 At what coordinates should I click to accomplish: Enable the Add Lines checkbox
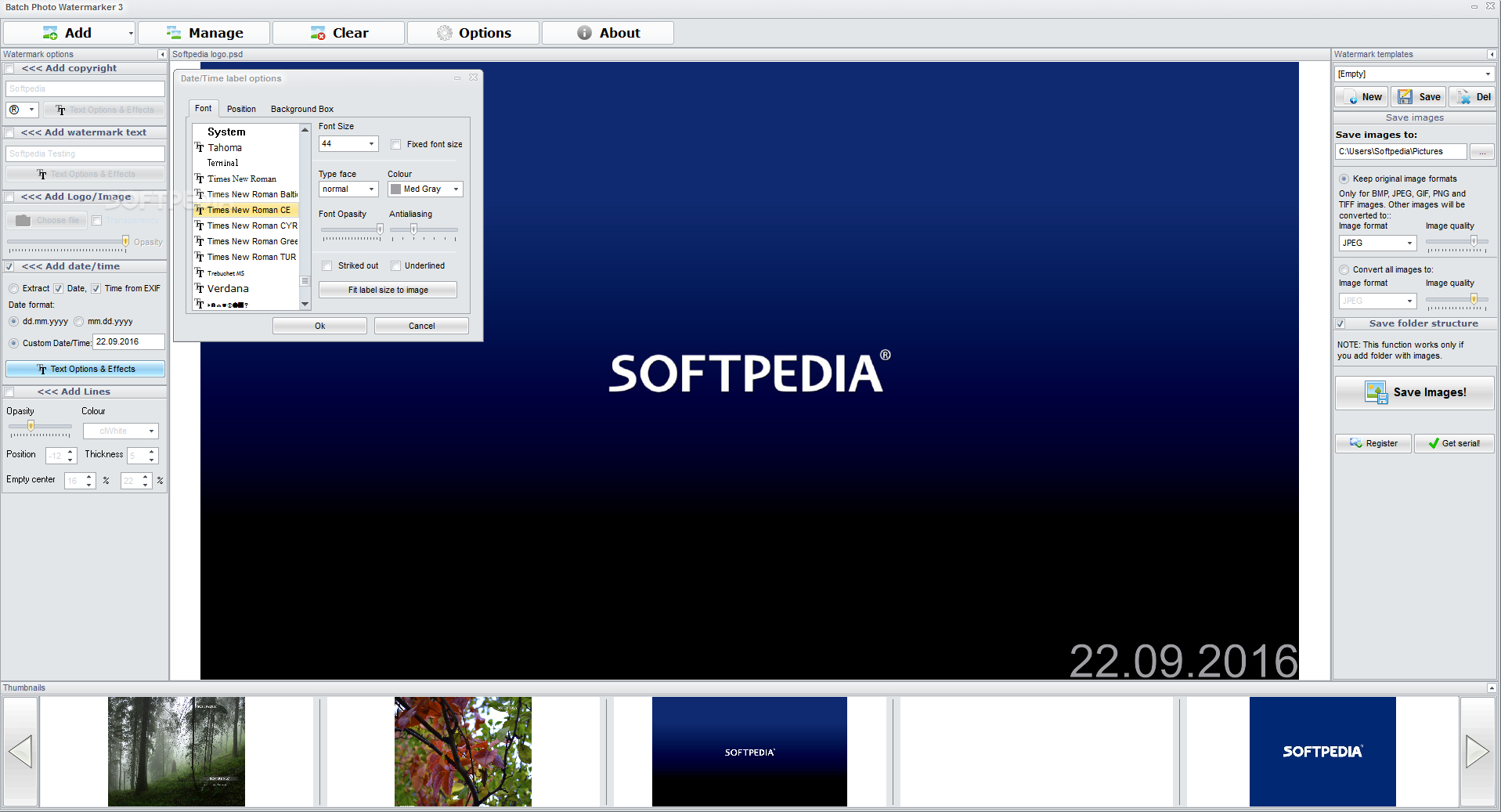[9, 392]
